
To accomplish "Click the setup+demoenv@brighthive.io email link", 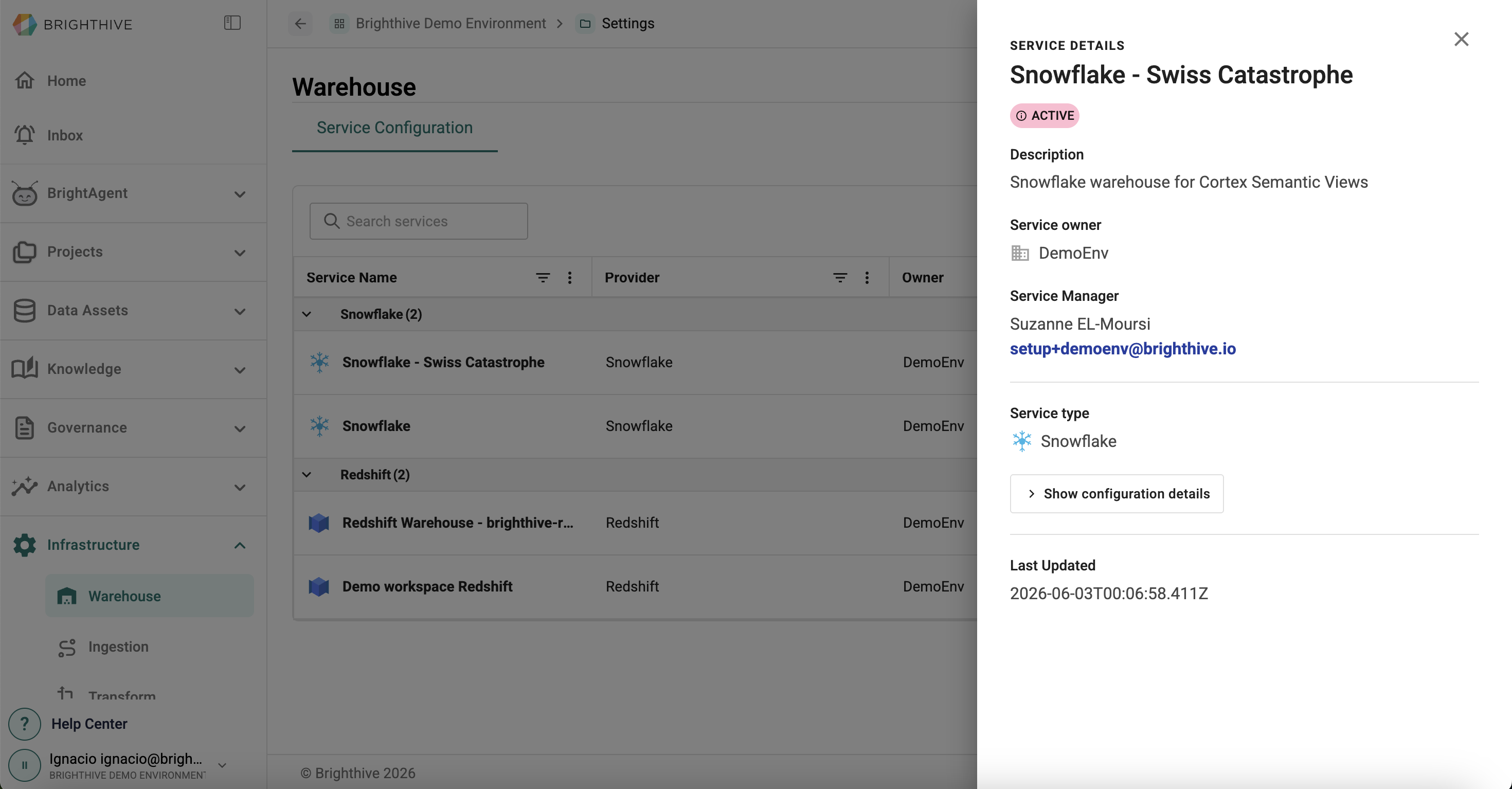I will tap(1122, 349).
